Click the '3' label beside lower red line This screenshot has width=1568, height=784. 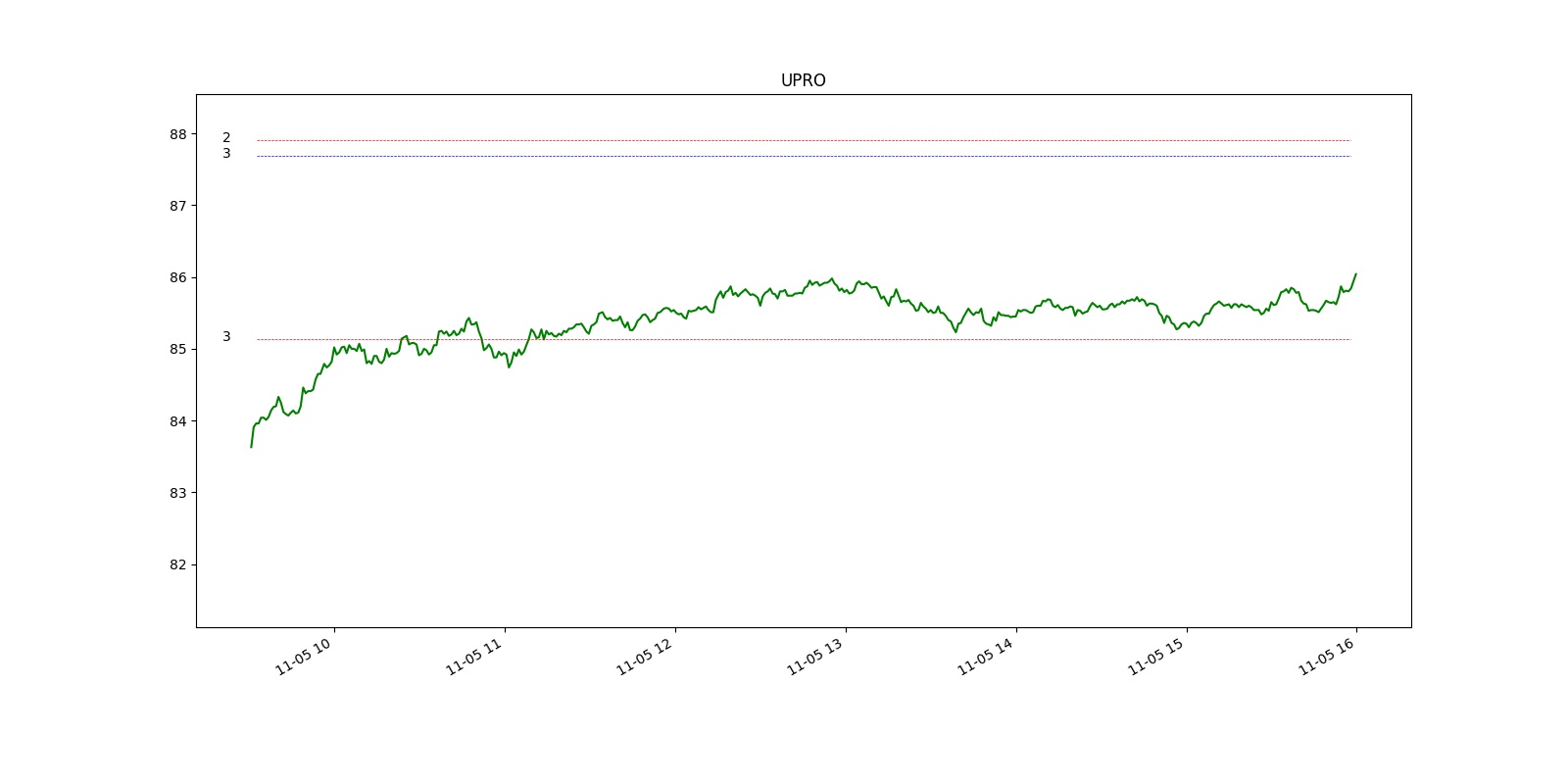(x=226, y=337)
